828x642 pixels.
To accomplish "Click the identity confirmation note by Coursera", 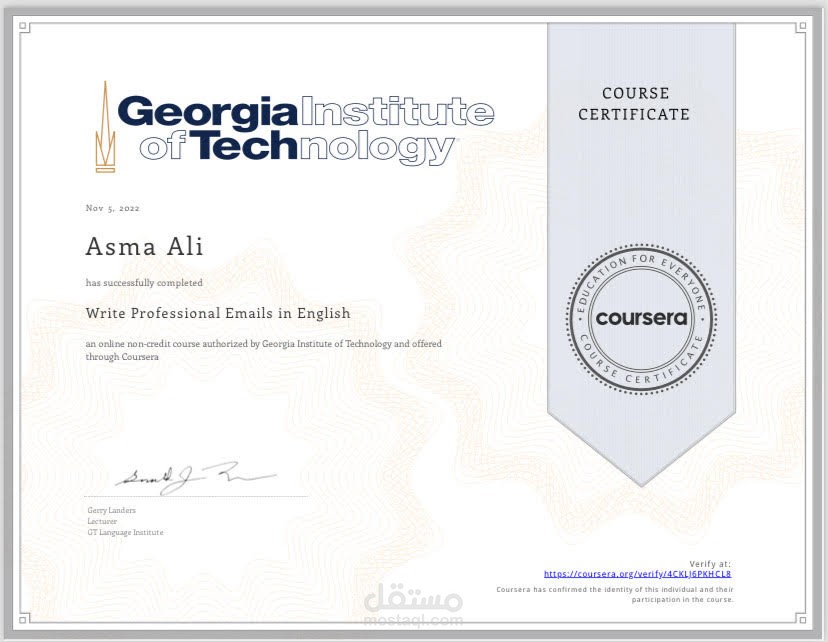I will 615,594.
